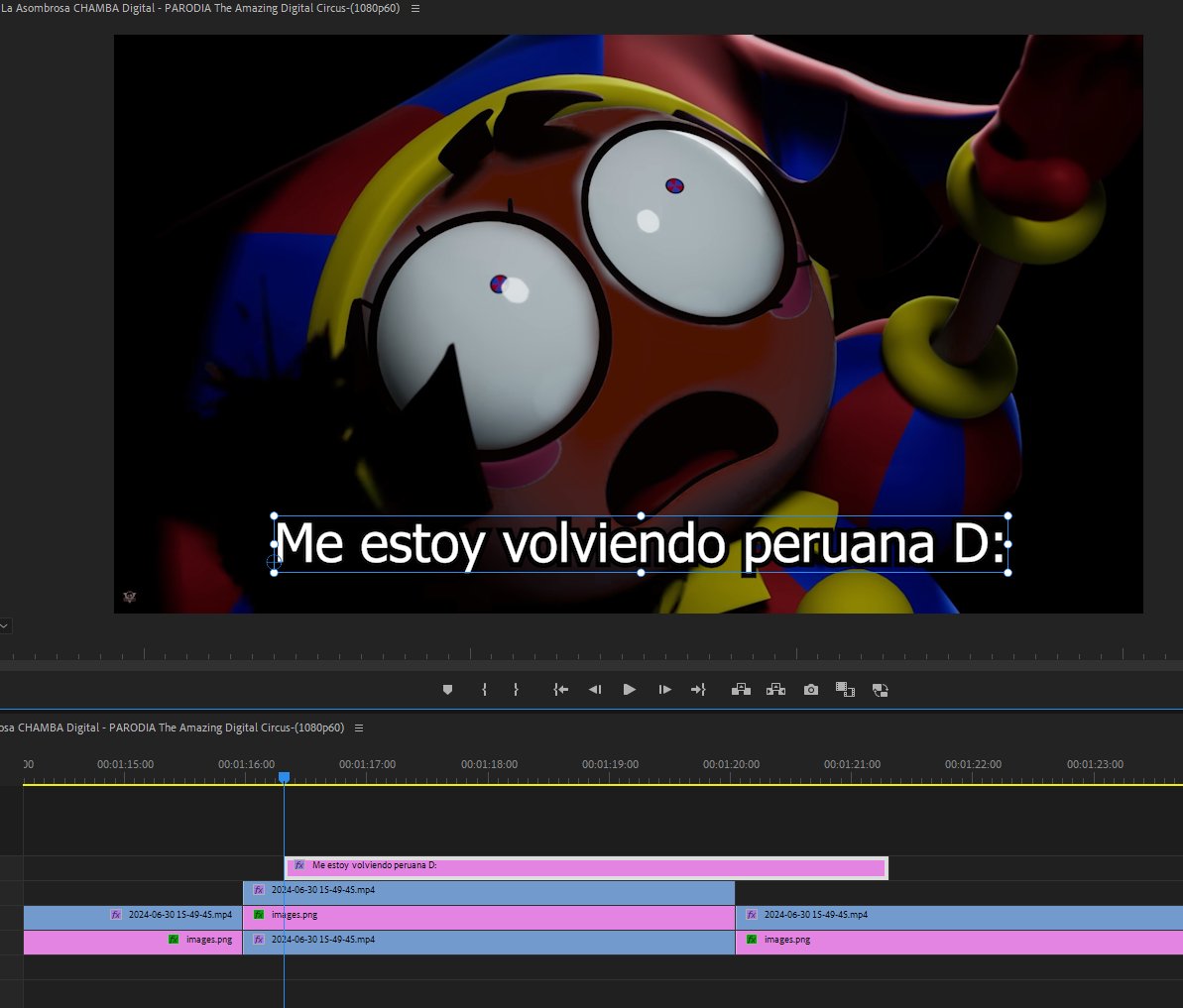The height and width of the screenshot is (1008, 1183).
Task: Jump to the Out point
Action: [x=699, y=689]
